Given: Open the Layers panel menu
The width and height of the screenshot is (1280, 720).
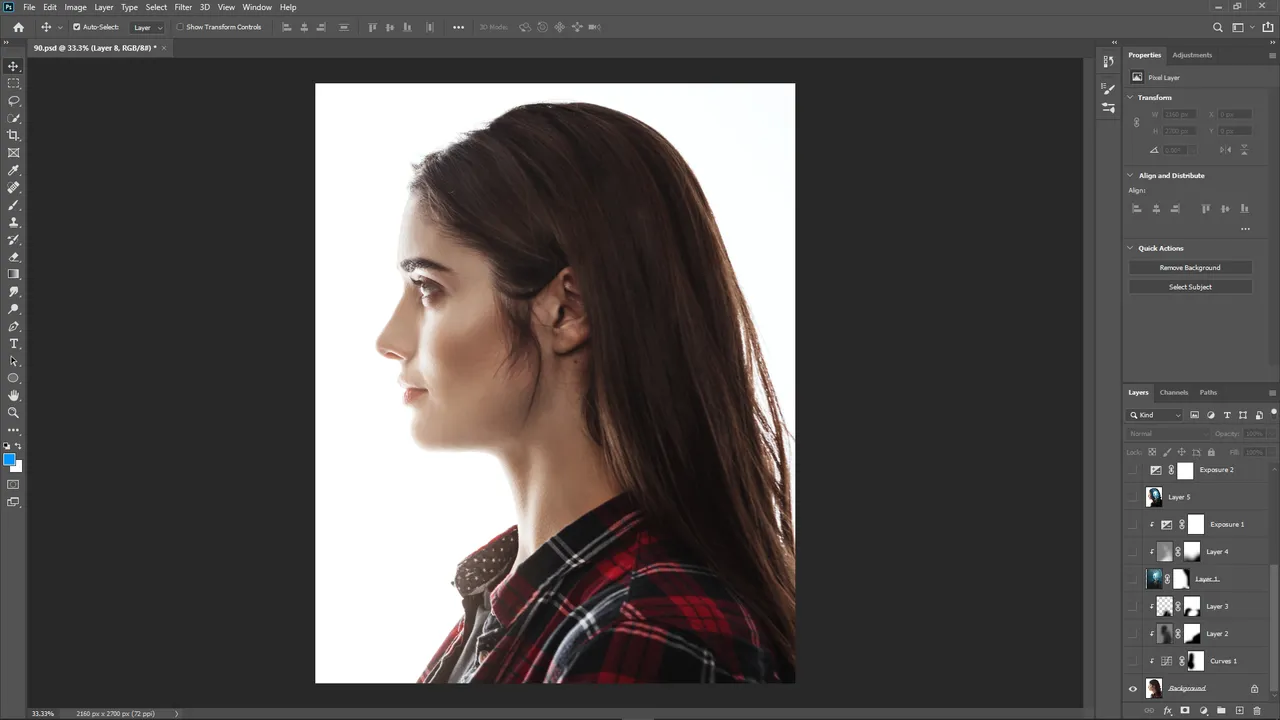Looking at the screenshot, I should click(1272, 392).
